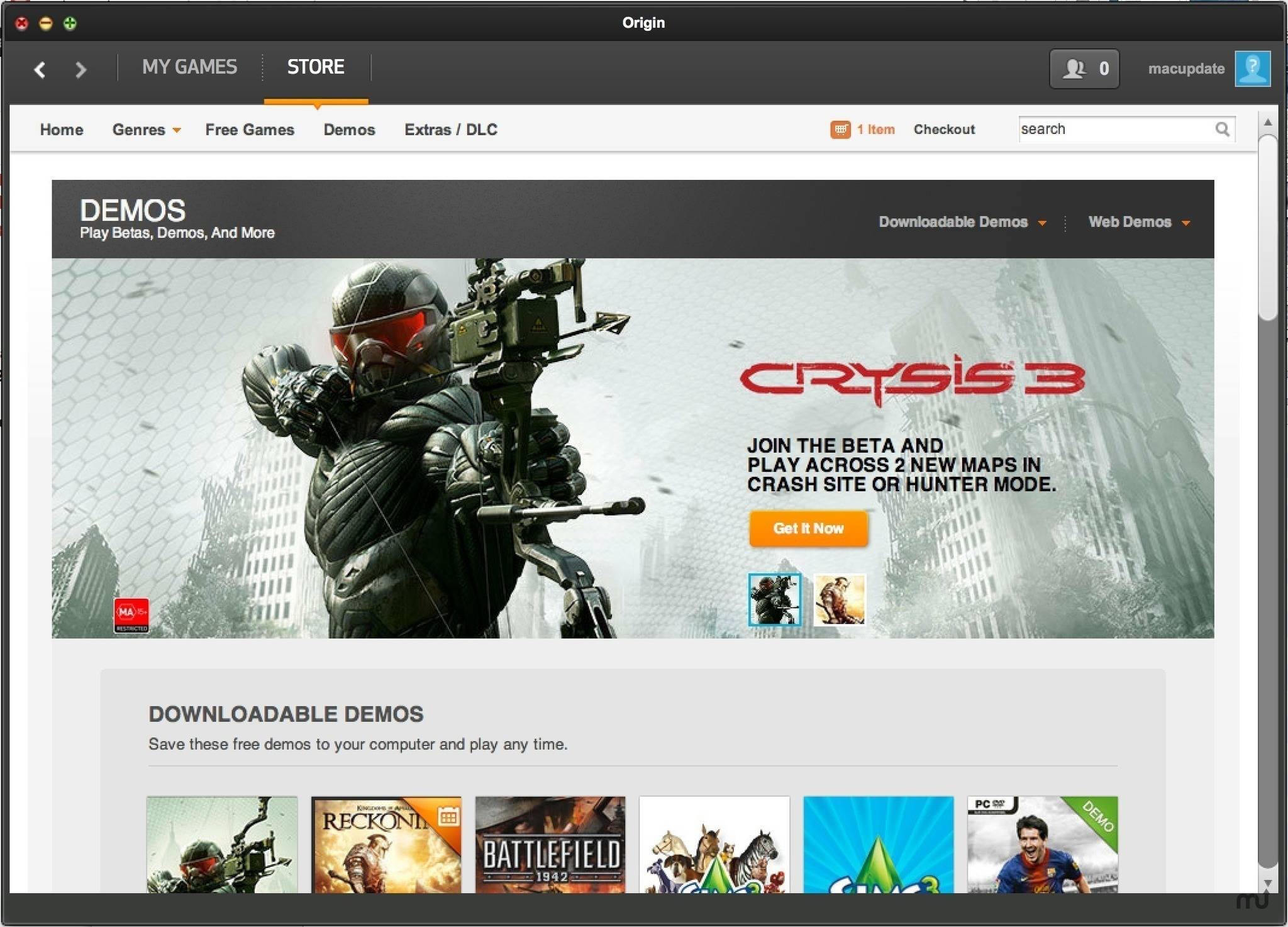1288x927 pixels.
Task: Click the 1 Item cart link
Action: pos(876,130)
